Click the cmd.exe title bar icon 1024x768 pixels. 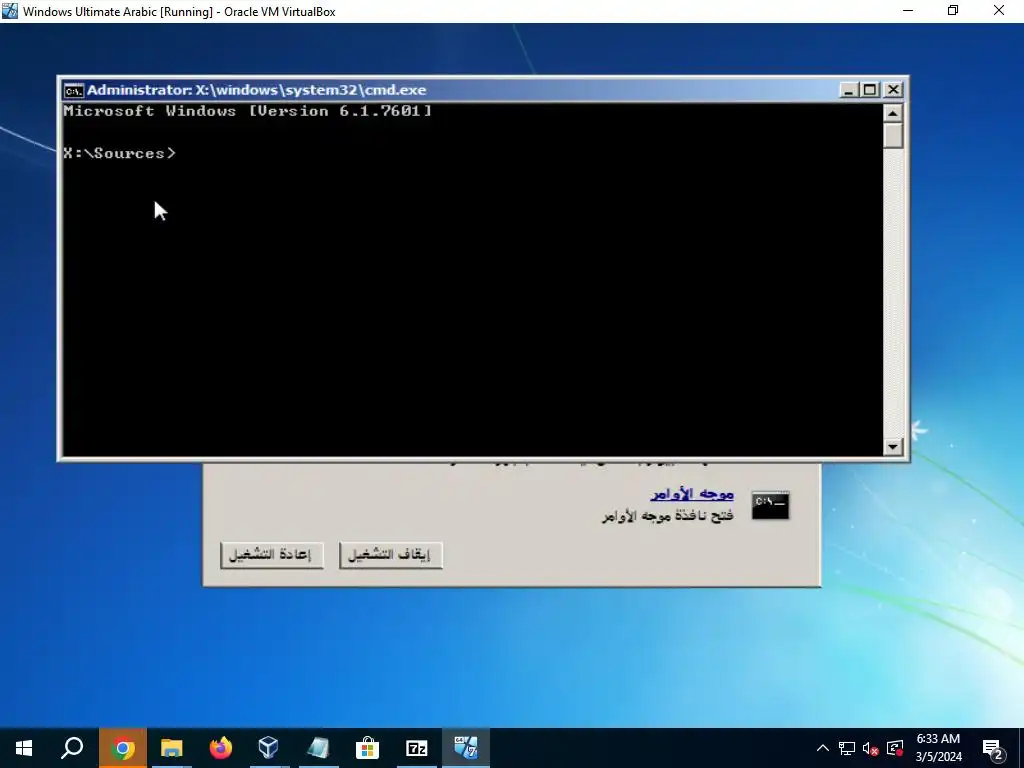pyautogui.click(x=73, y=90)
